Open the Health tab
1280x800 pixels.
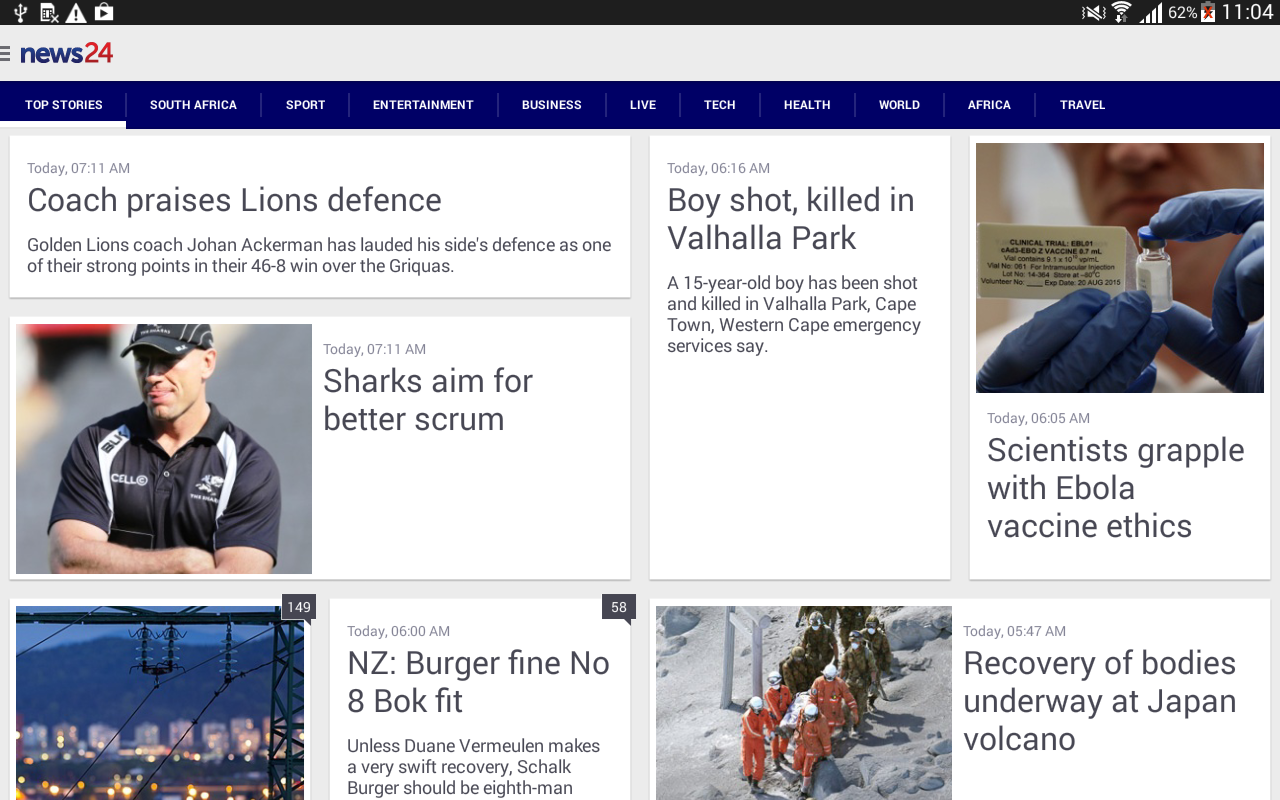pyautogui.click(x=807, y=105)
